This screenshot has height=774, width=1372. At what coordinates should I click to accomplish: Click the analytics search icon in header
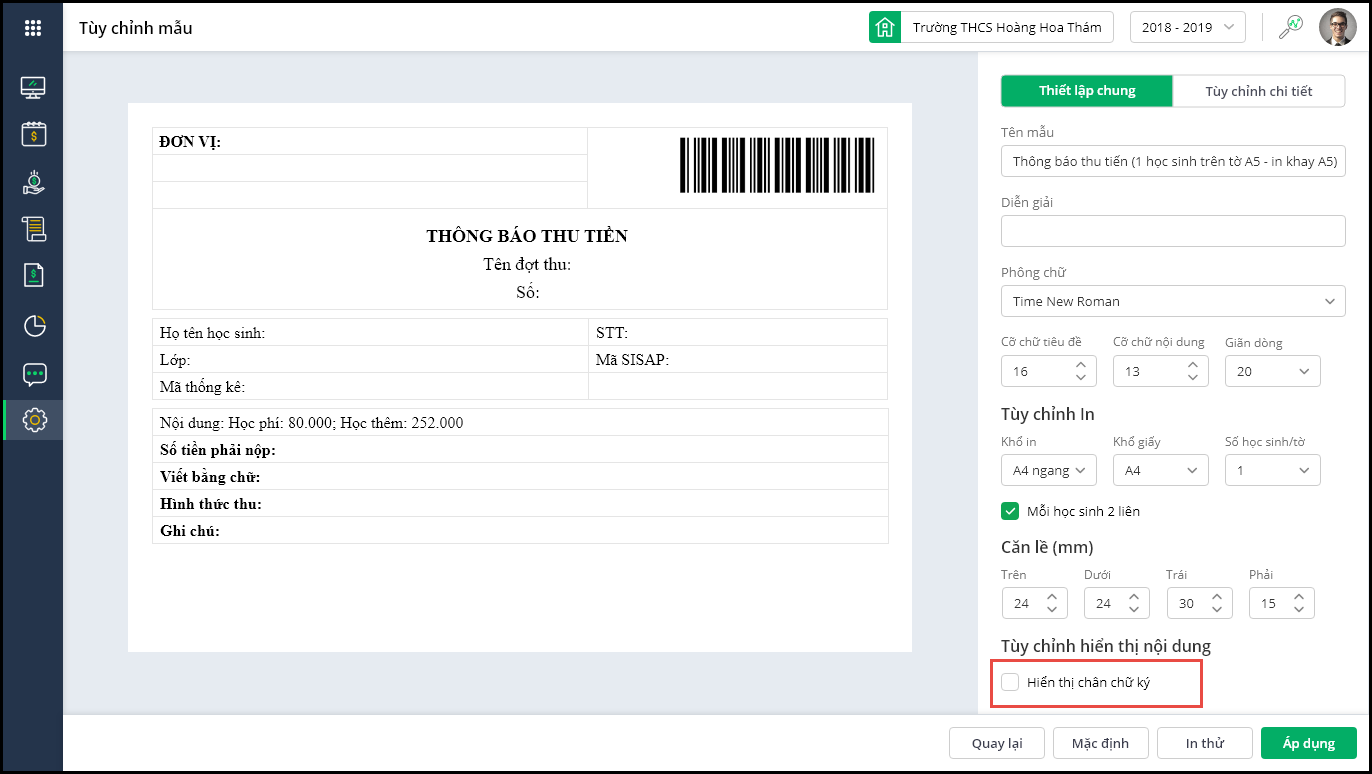pos(1291,27)
